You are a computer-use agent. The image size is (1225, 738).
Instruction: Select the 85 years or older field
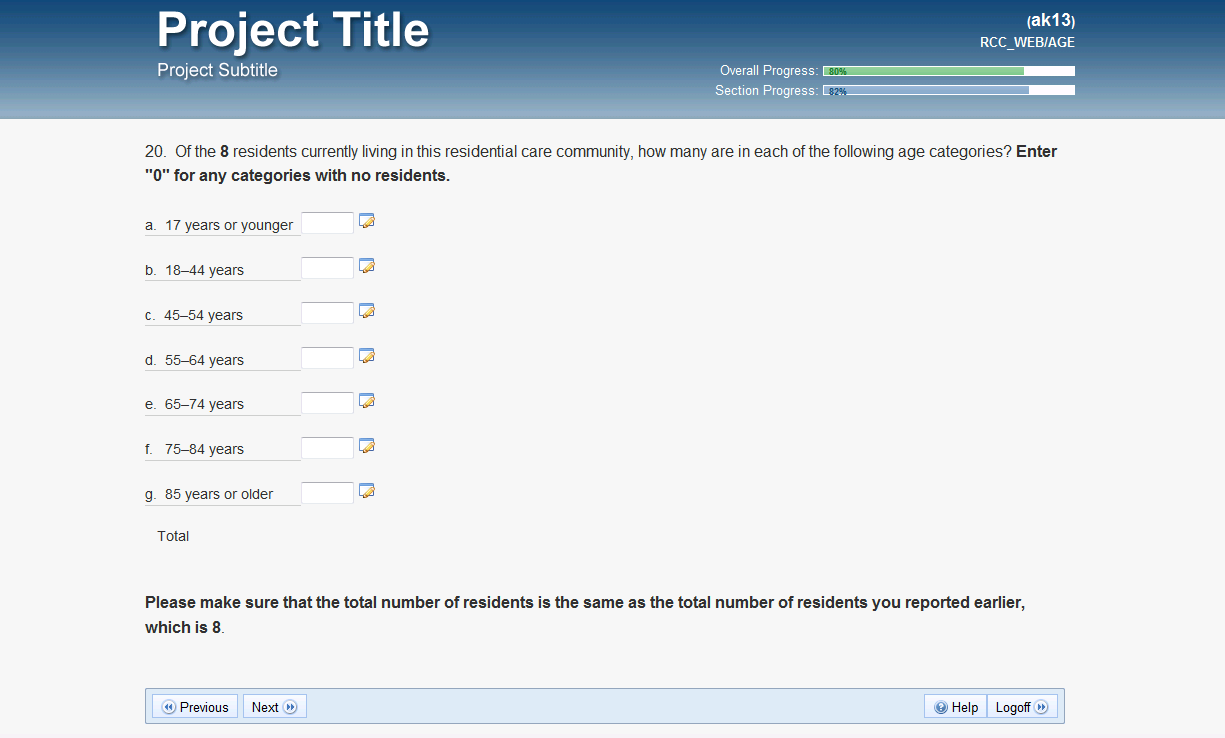click(x=327, y=493)
